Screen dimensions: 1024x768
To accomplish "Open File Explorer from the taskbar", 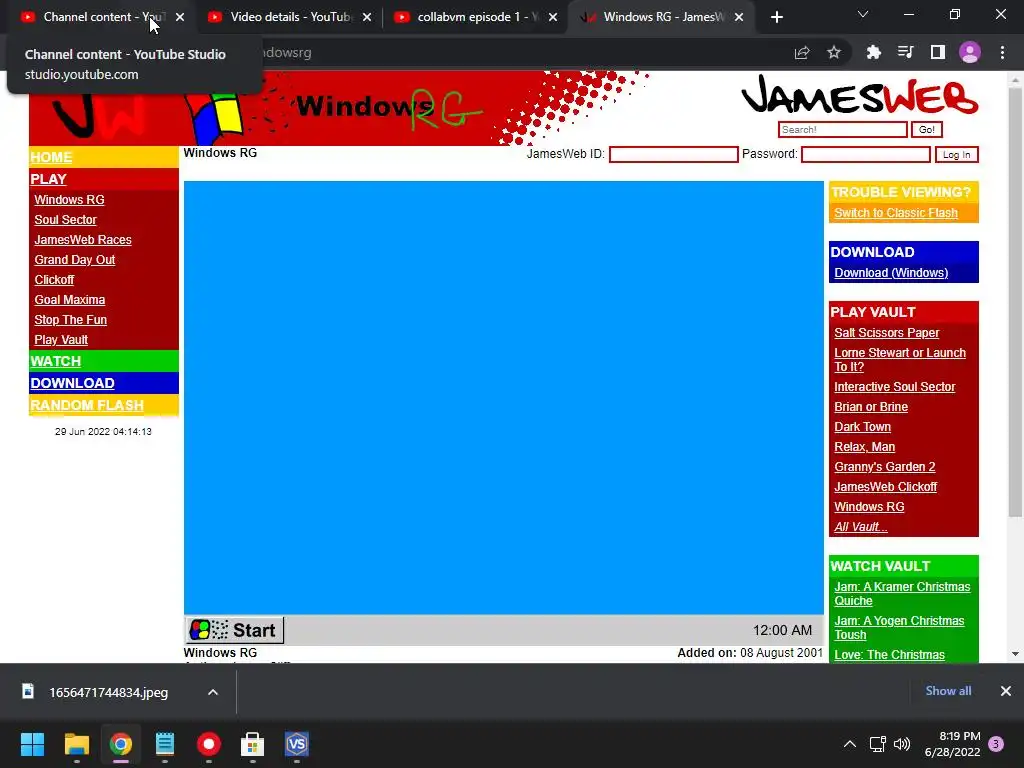I will click(76, 744).
